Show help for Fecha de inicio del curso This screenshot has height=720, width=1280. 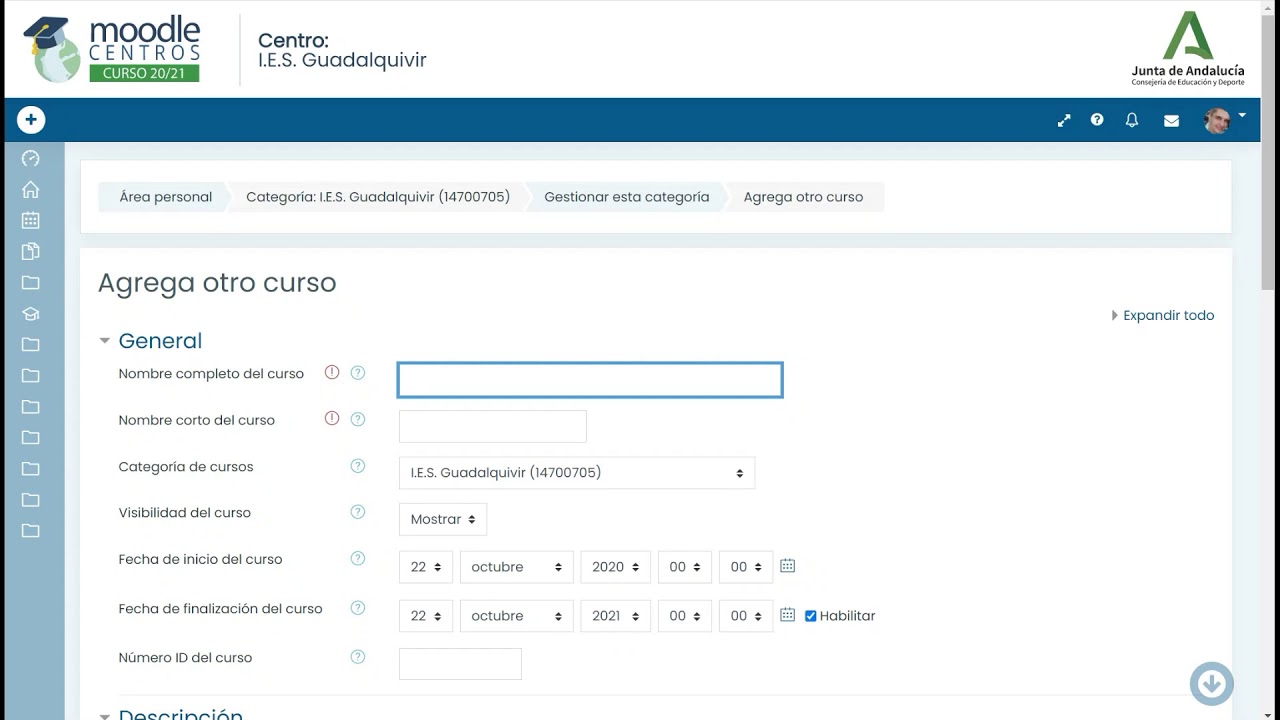point(357,558)
